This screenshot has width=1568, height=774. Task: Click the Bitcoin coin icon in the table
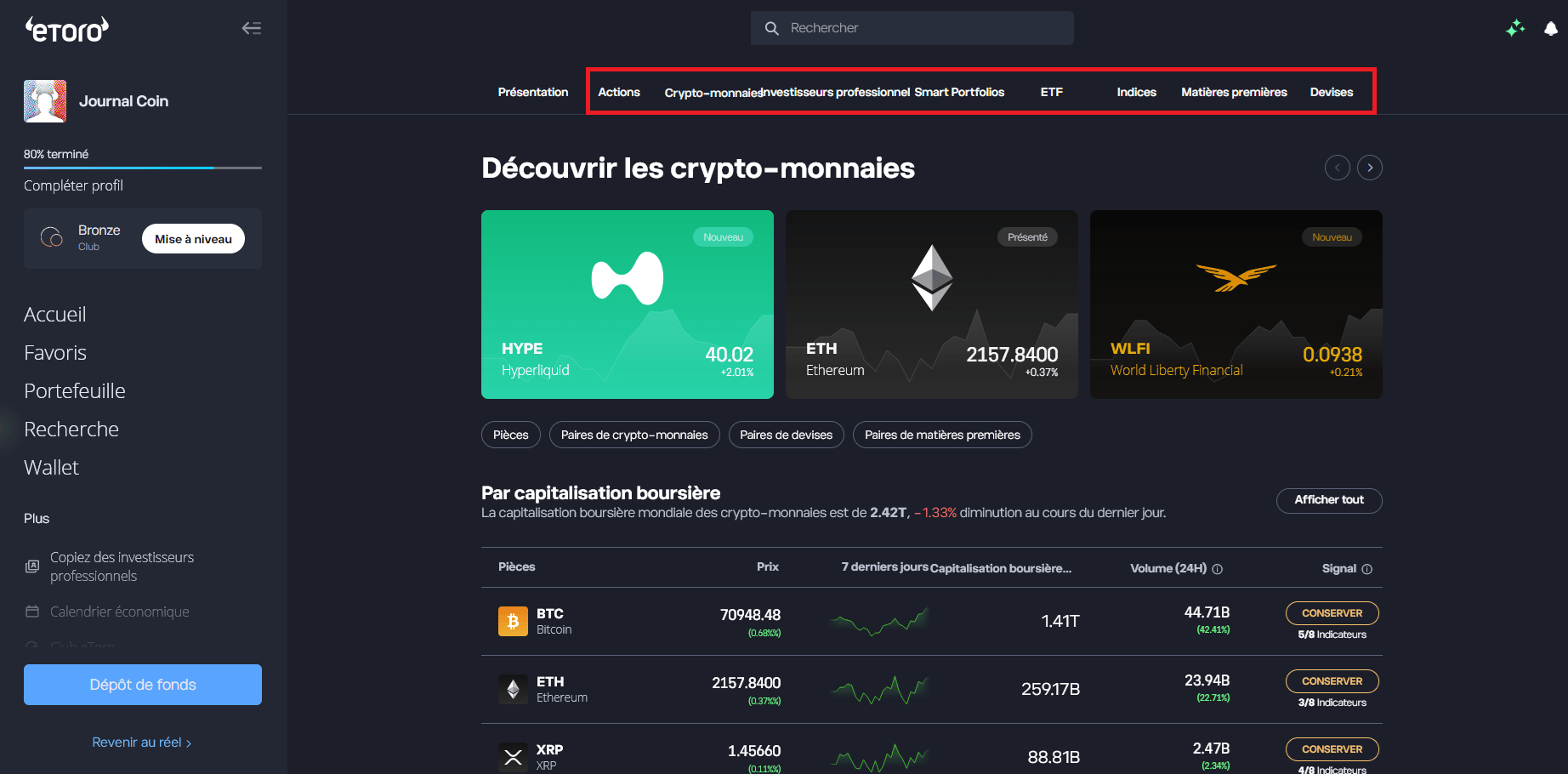[512, 621]
